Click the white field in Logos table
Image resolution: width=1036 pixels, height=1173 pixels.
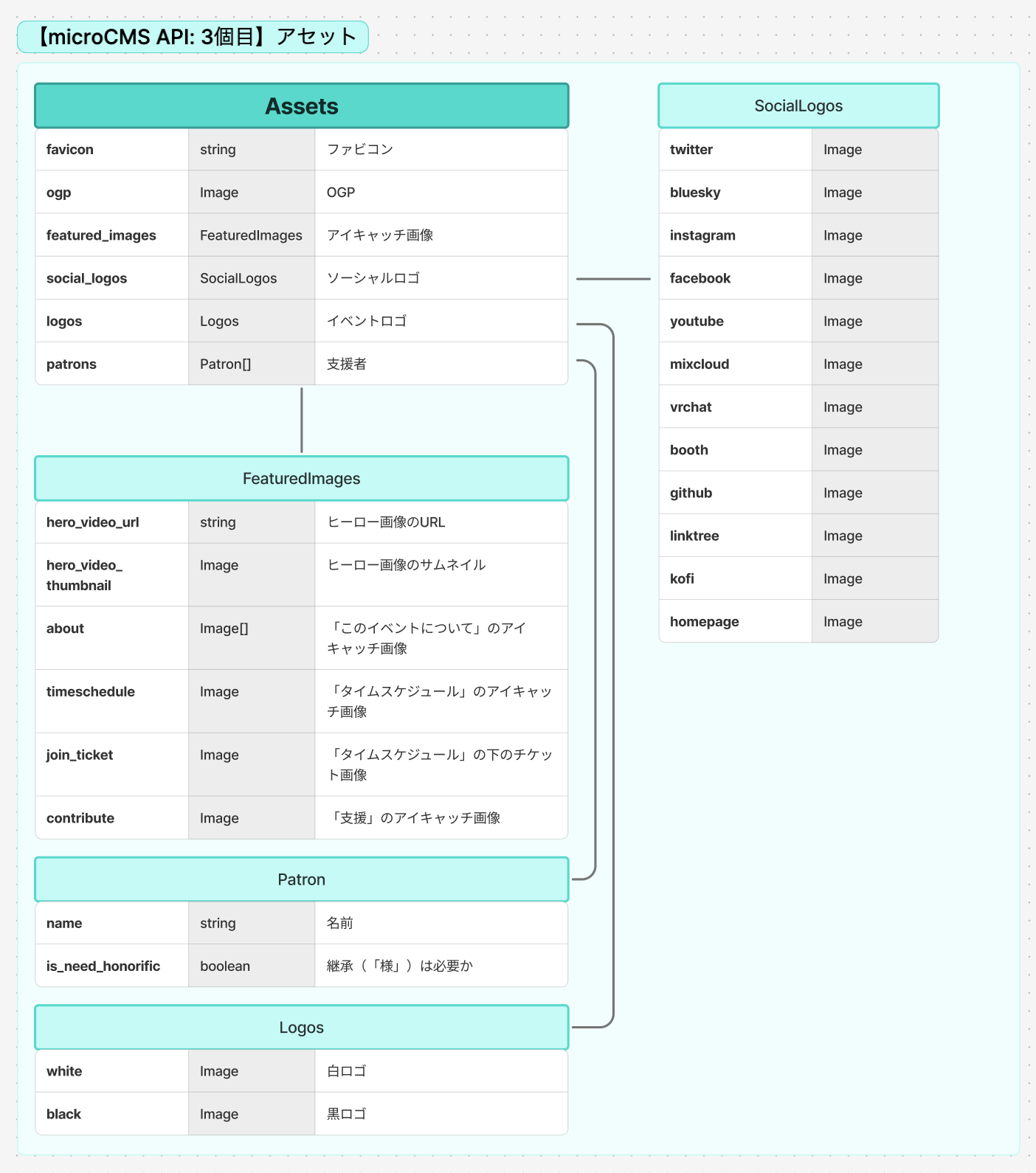pyautogui.click(x=112, y=1071)
